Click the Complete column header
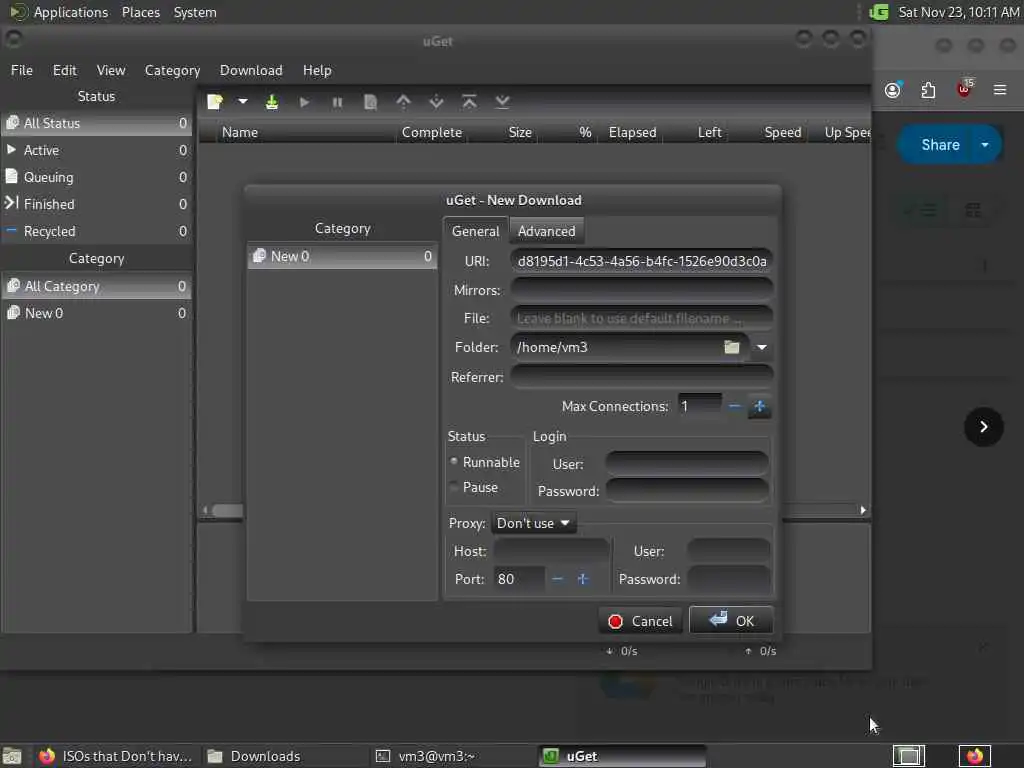The width and height of the screenshot is (1024, 768). pos(432,133)
